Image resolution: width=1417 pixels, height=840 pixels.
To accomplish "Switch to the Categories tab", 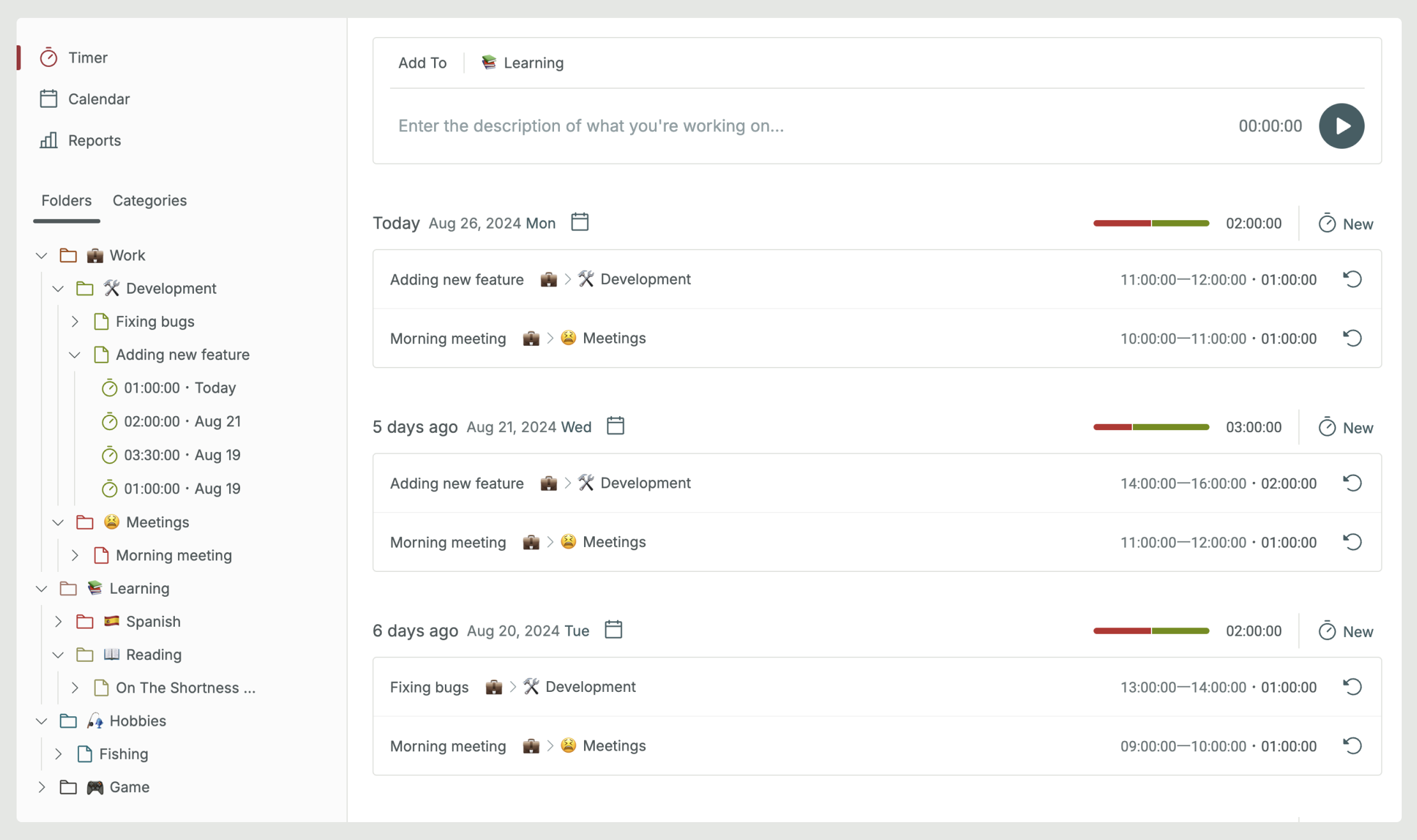I will click(x=150, y=200).
